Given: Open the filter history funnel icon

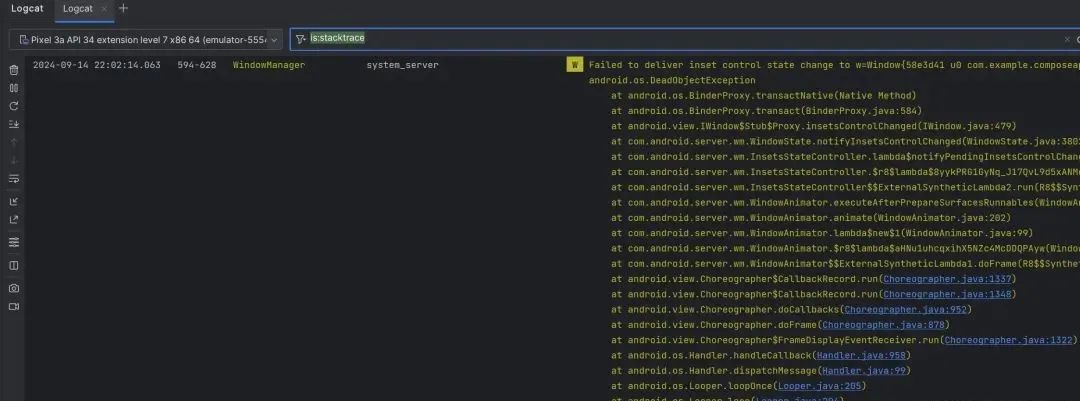Looking at the screenshot, I should click(x=300, y=39).
